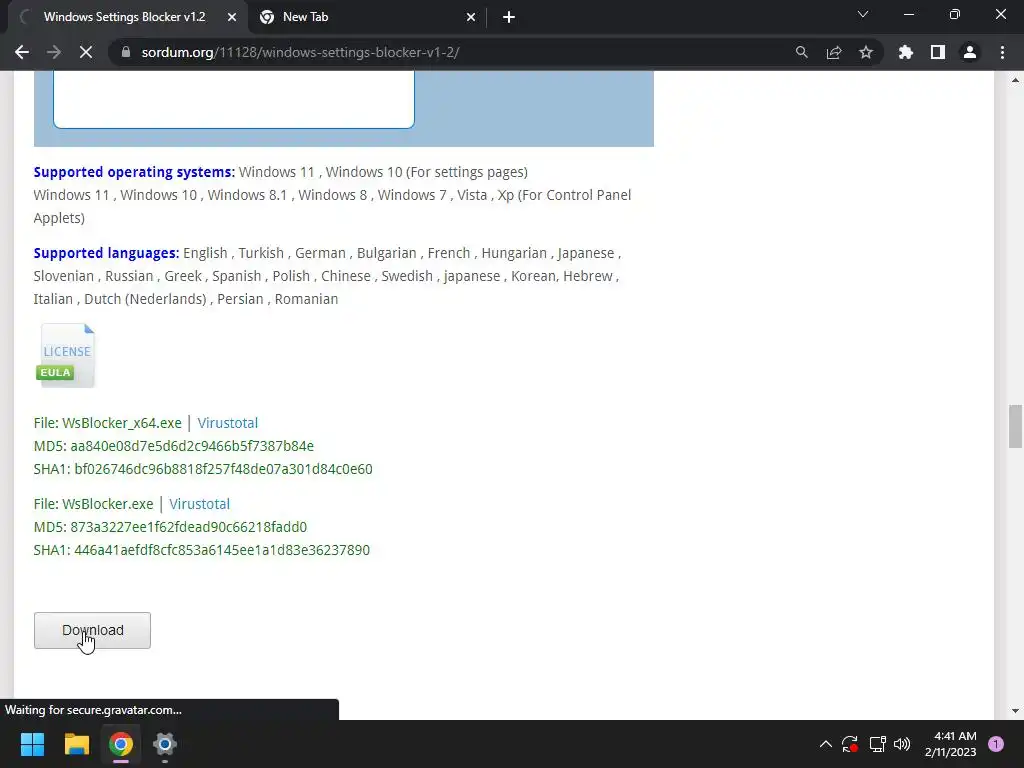Click the Chrome taskbar icon
1024x768 pixels.
point(121,744)
